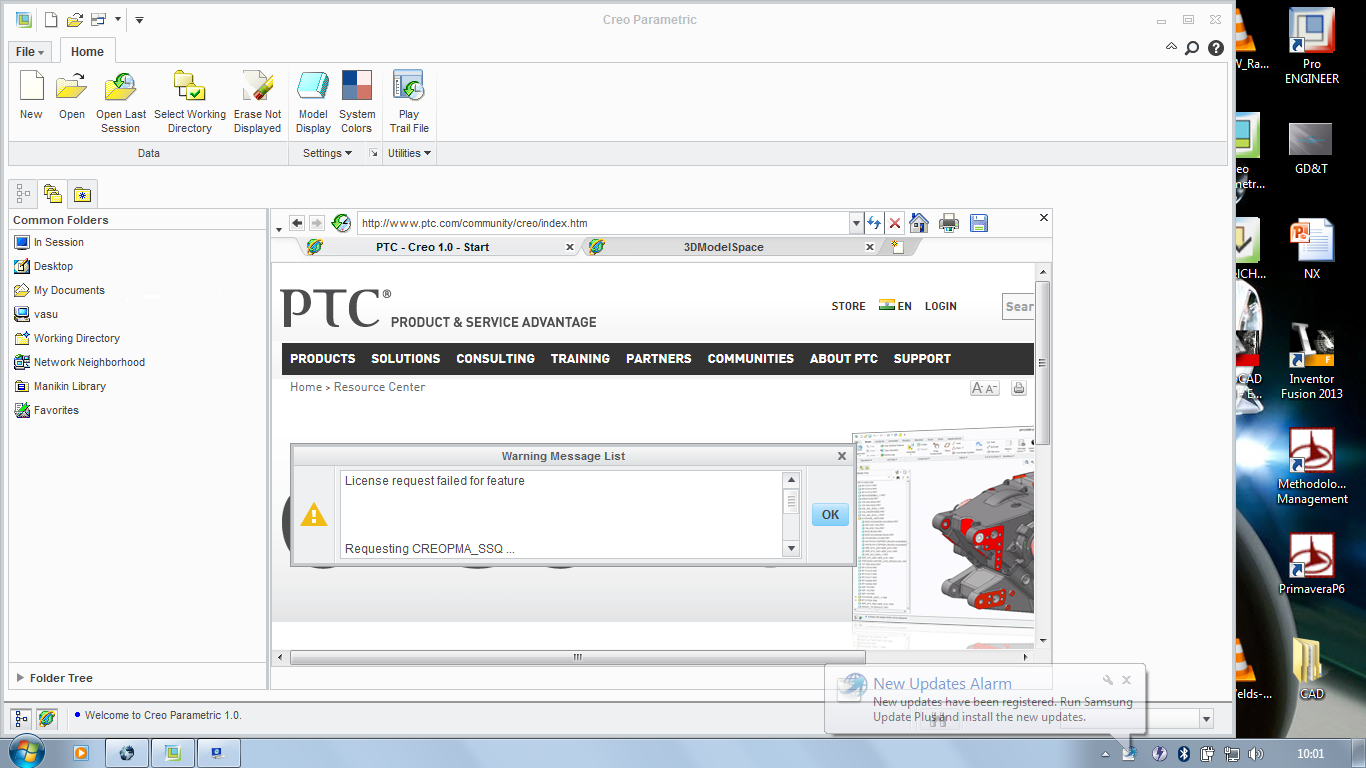This screenshot has height=768, width=1366.
Task: Click the browser horizontal scrollbar thumb
Action: pos(577,657)
